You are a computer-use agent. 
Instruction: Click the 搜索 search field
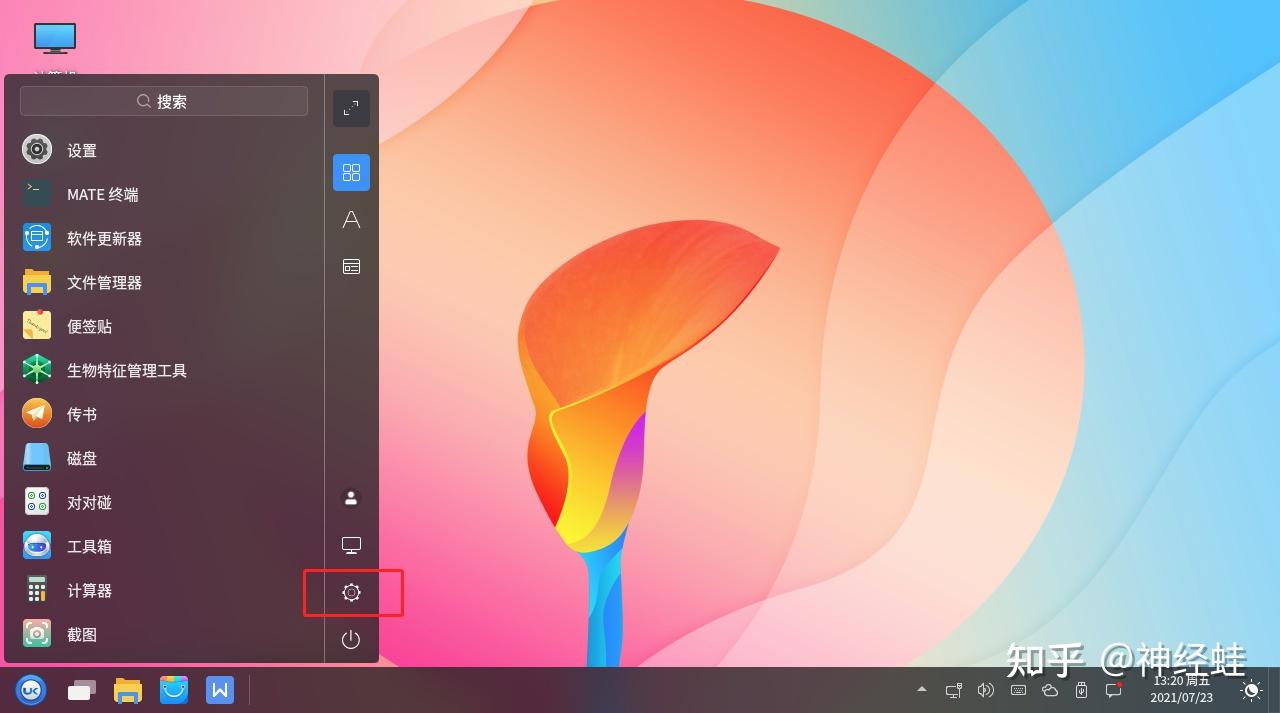[x=163, y=100]
